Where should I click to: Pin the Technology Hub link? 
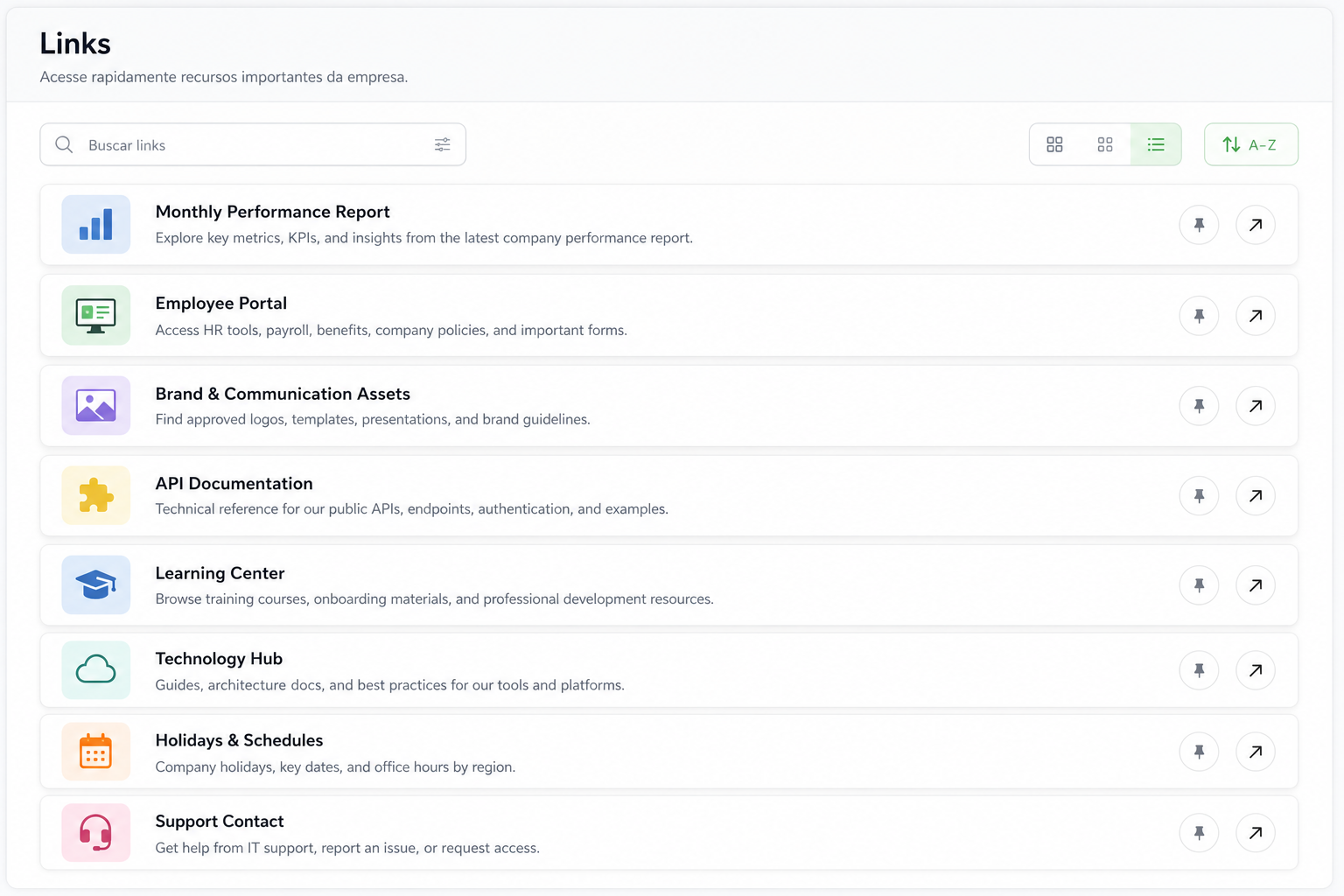(x=1199, y=670)
